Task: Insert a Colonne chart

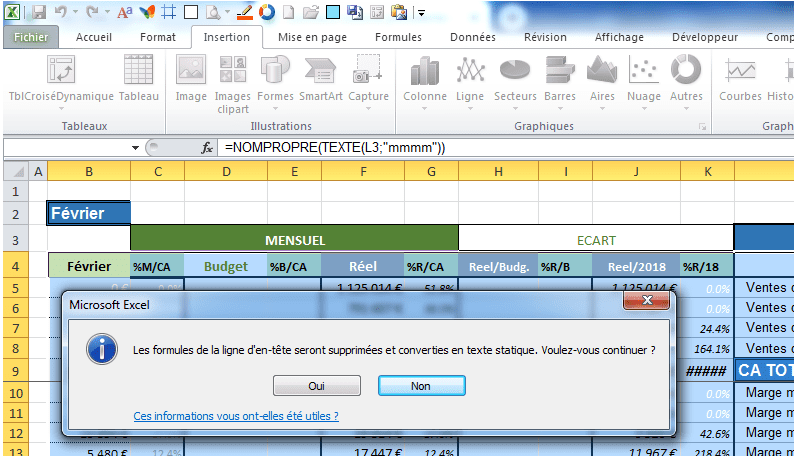Action: pyautogui.click(x=425, y=79)
